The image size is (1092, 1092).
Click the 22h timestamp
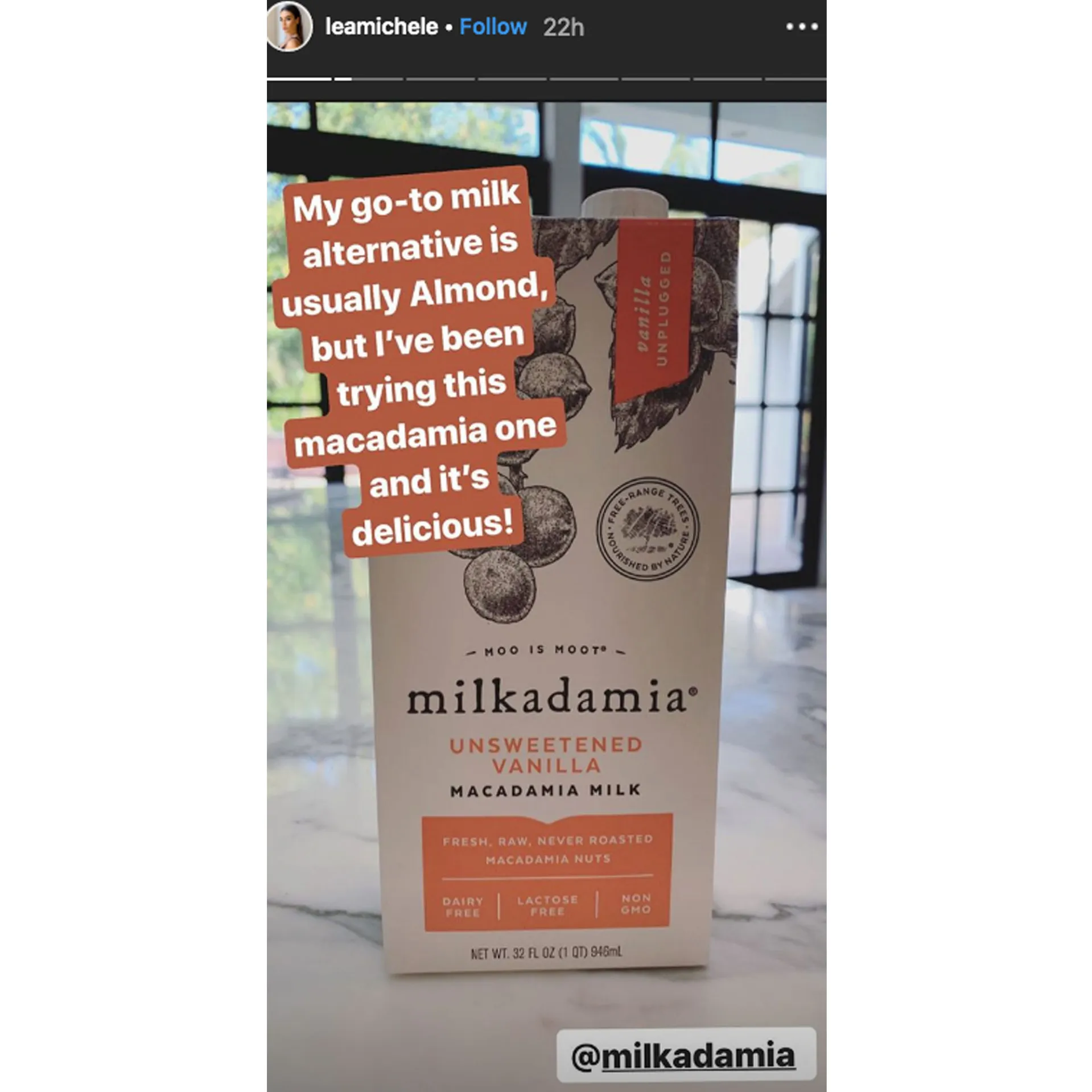563,27
